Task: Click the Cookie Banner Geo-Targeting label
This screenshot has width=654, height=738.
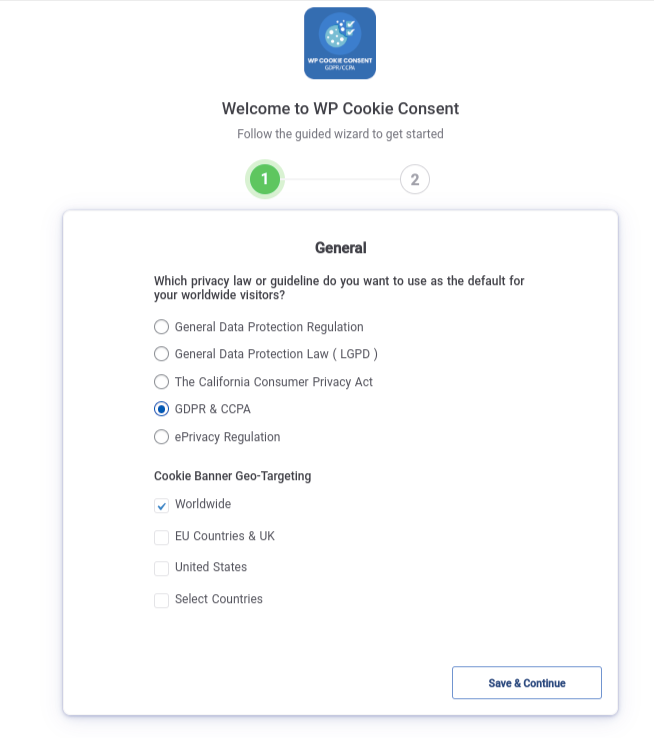Action: (232, 476)
